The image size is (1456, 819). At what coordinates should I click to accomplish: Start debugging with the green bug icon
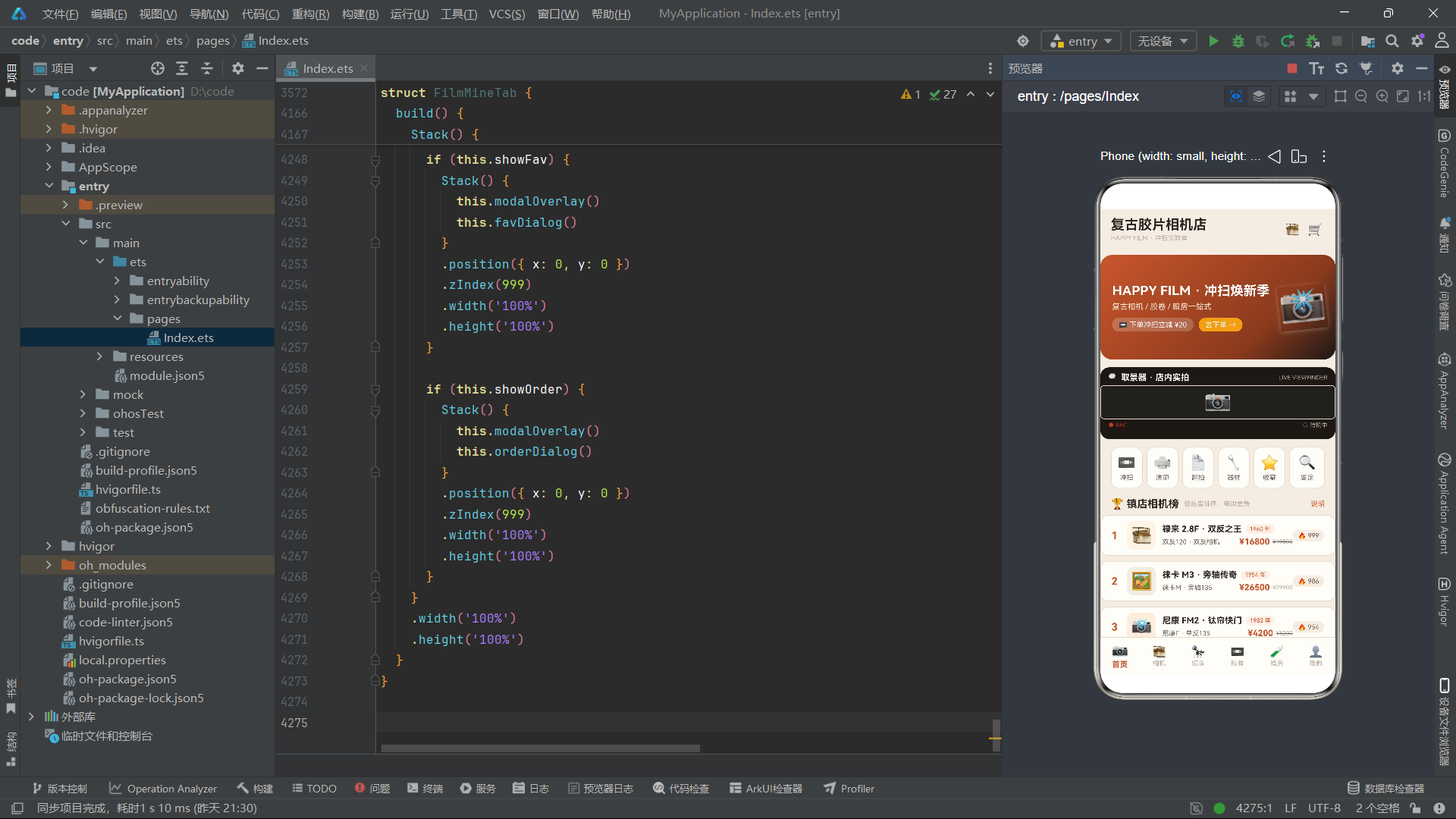click(1238, 41)
